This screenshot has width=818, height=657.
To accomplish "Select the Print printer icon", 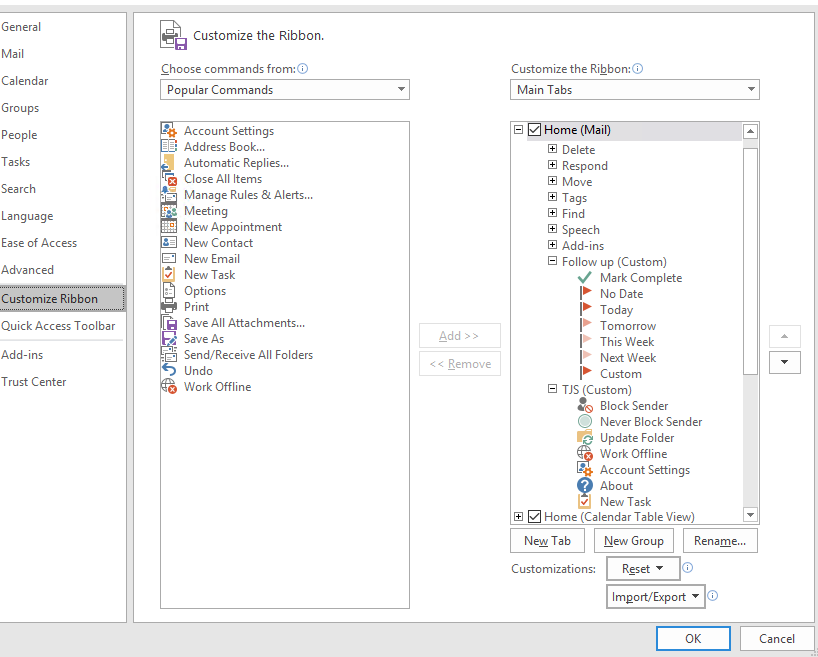I will [169, 307].
